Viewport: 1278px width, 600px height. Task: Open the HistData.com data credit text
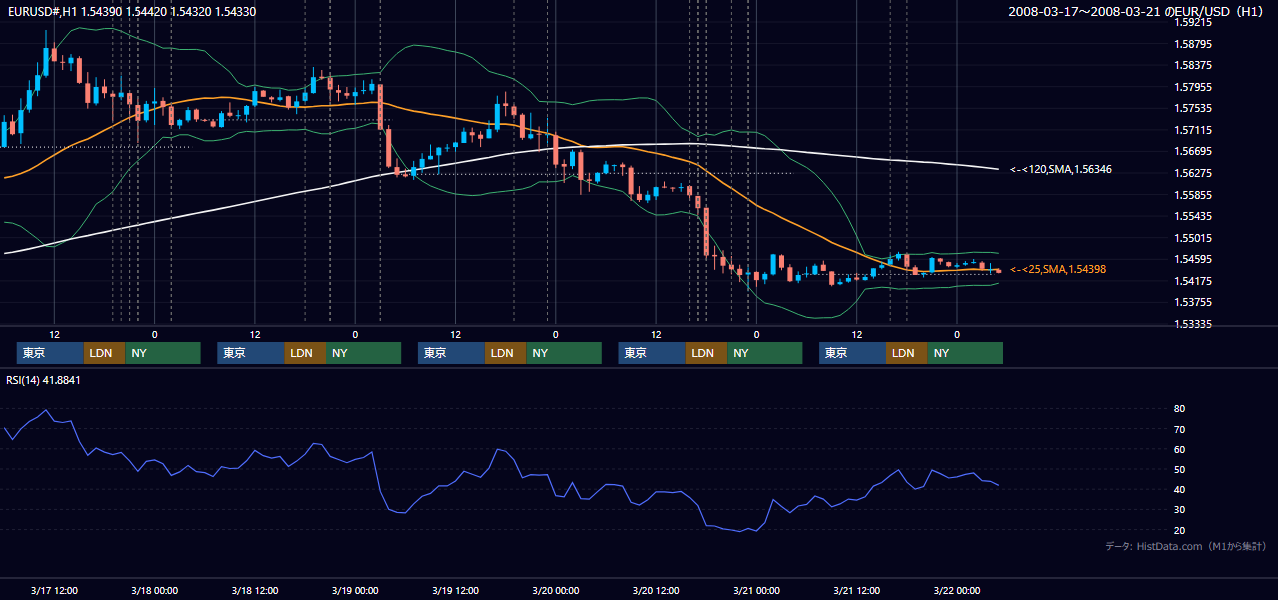point(1187,546)
